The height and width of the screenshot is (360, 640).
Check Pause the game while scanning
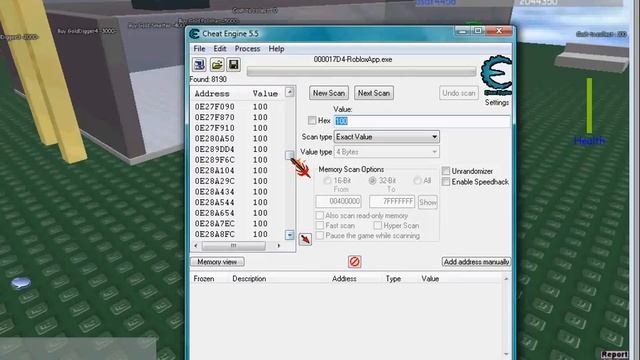(x=320, y=236)
